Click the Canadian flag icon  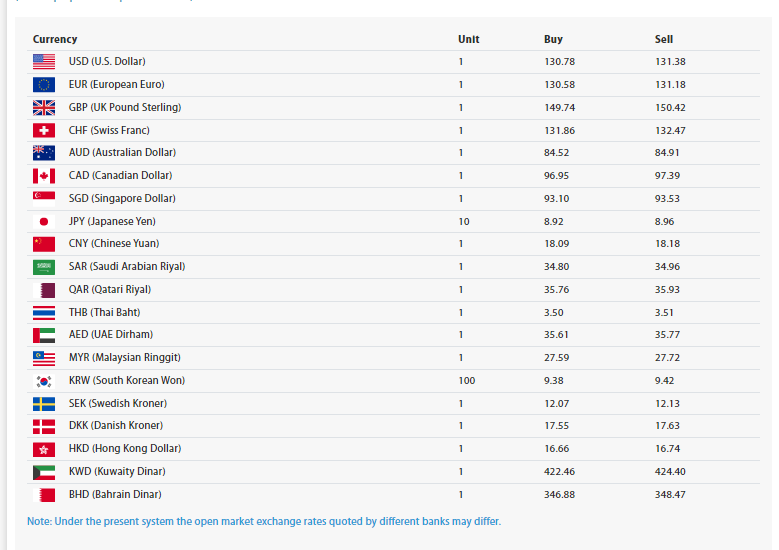pos(44,176)
